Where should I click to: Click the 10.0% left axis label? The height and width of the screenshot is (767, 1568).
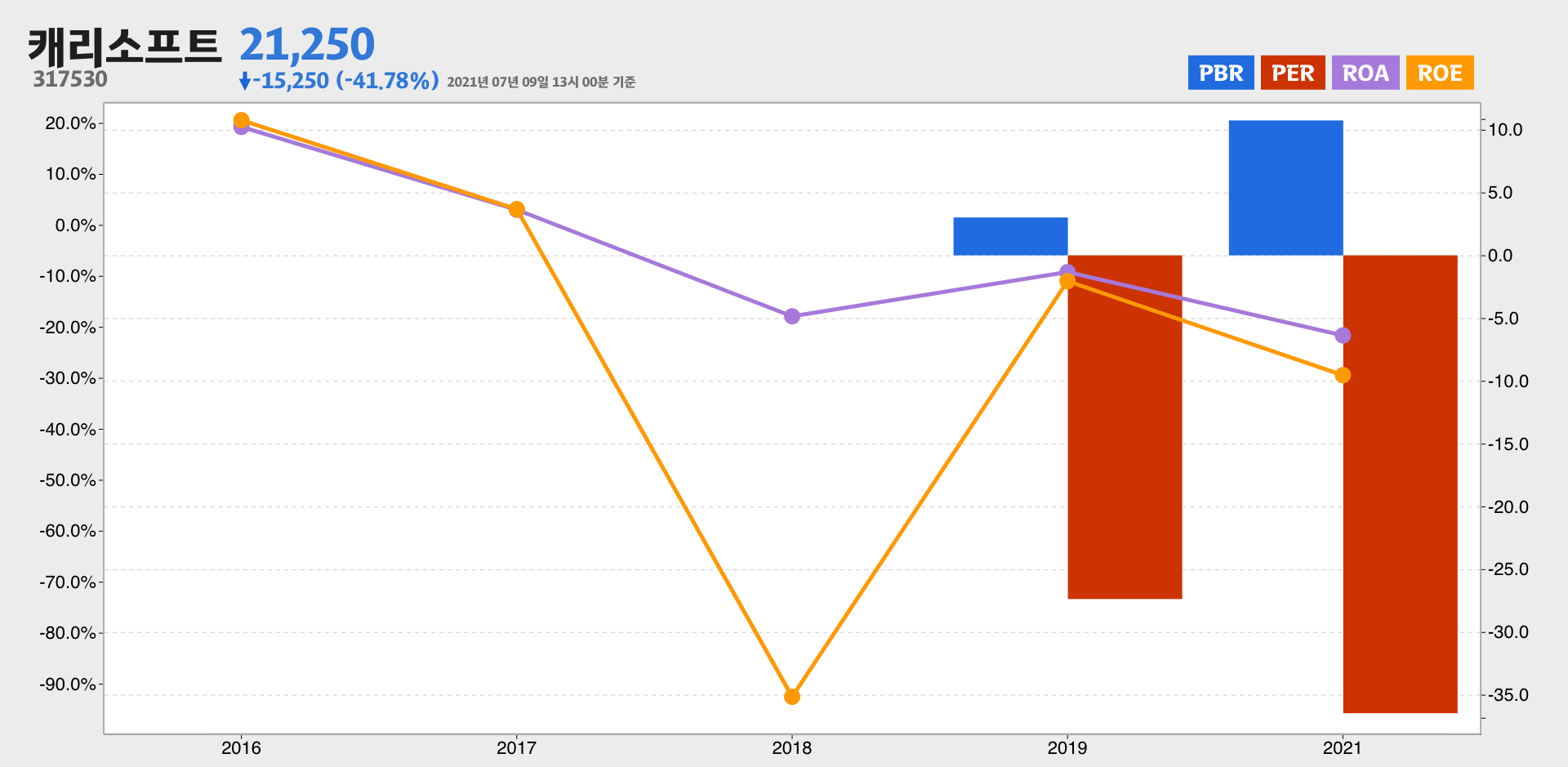click(x=70, y=174)
